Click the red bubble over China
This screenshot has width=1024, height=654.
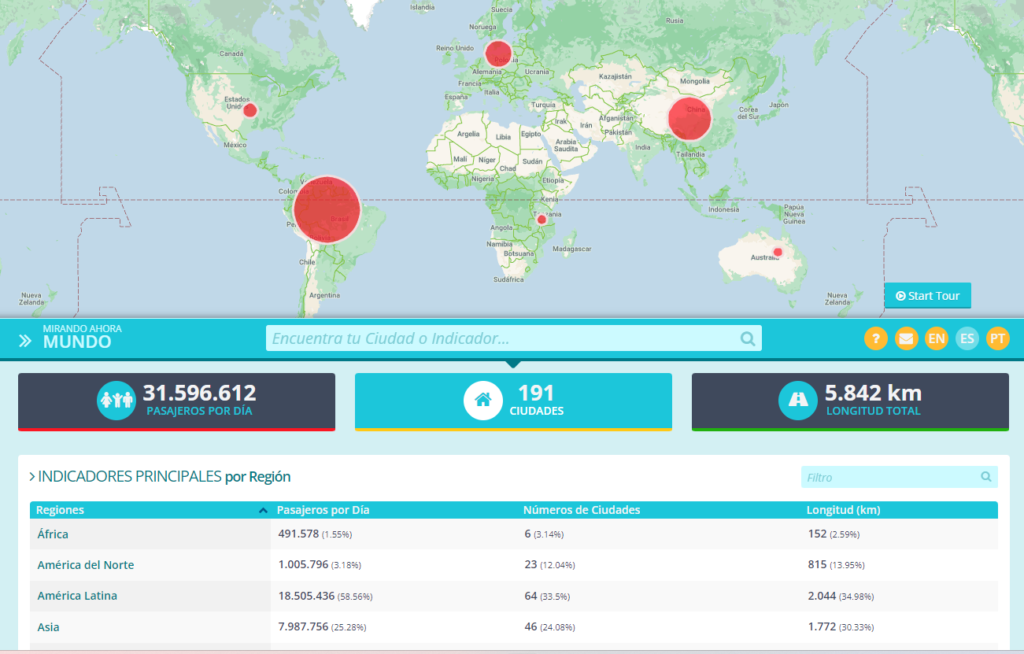click(688, 119)
